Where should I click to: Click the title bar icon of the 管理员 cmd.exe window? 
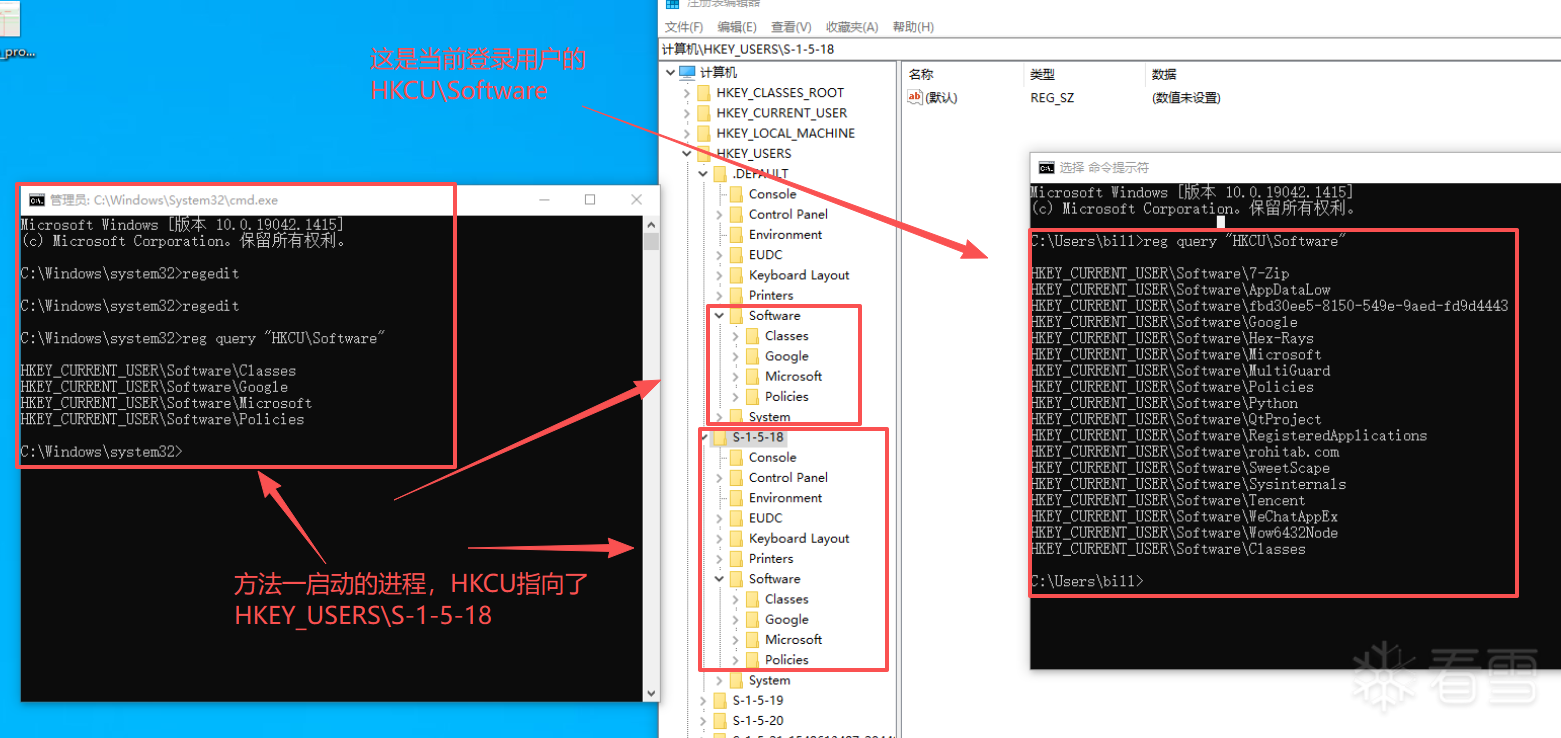click(37, 200)
